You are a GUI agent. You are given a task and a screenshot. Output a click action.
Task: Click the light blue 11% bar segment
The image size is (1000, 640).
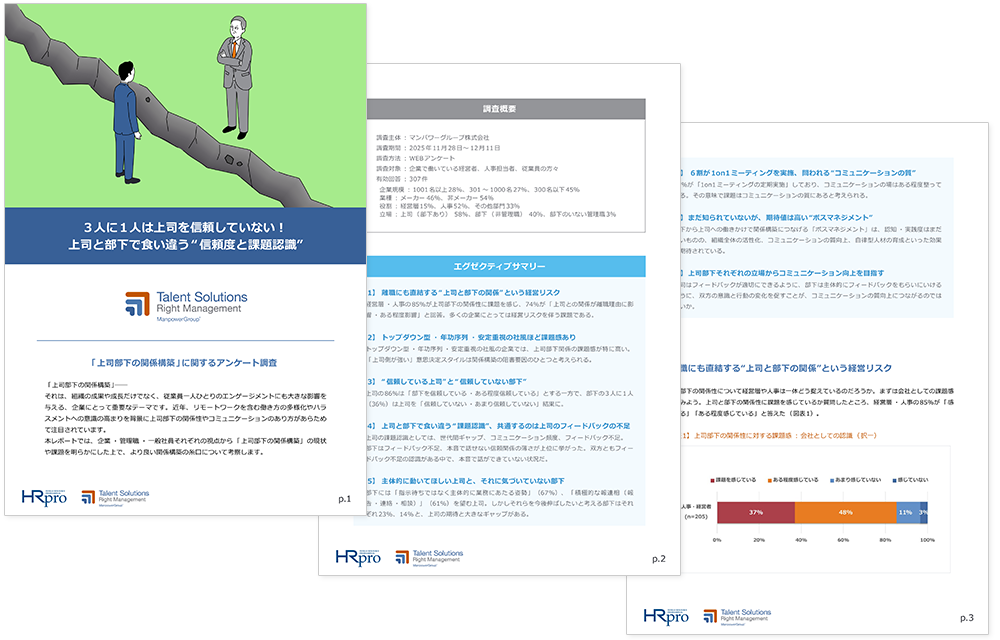[x=907, y=511]
